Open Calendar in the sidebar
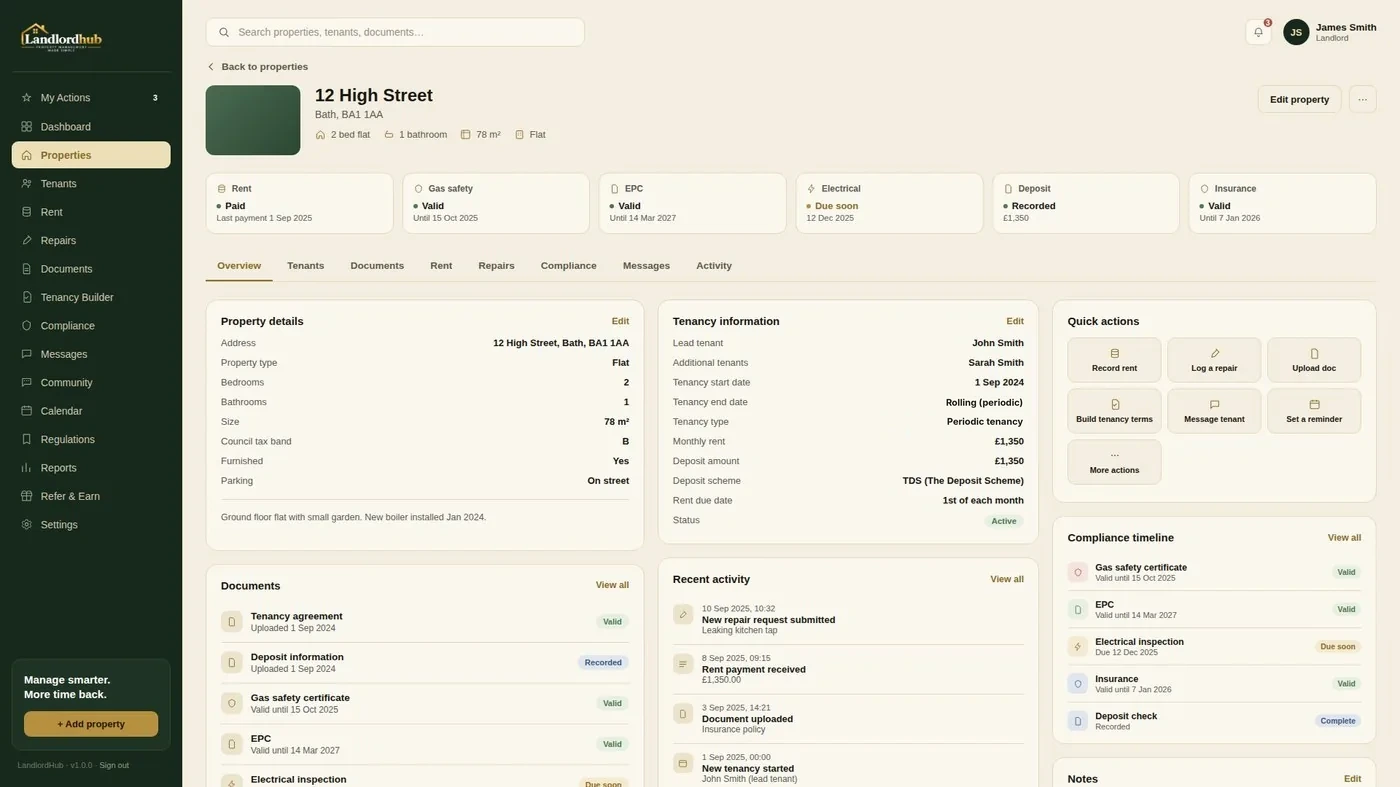 91,411
